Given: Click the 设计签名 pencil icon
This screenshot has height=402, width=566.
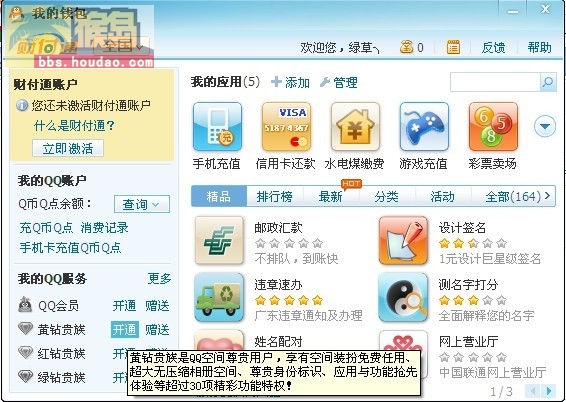Looking at the screenshot, I should click(x=403, y=240).
